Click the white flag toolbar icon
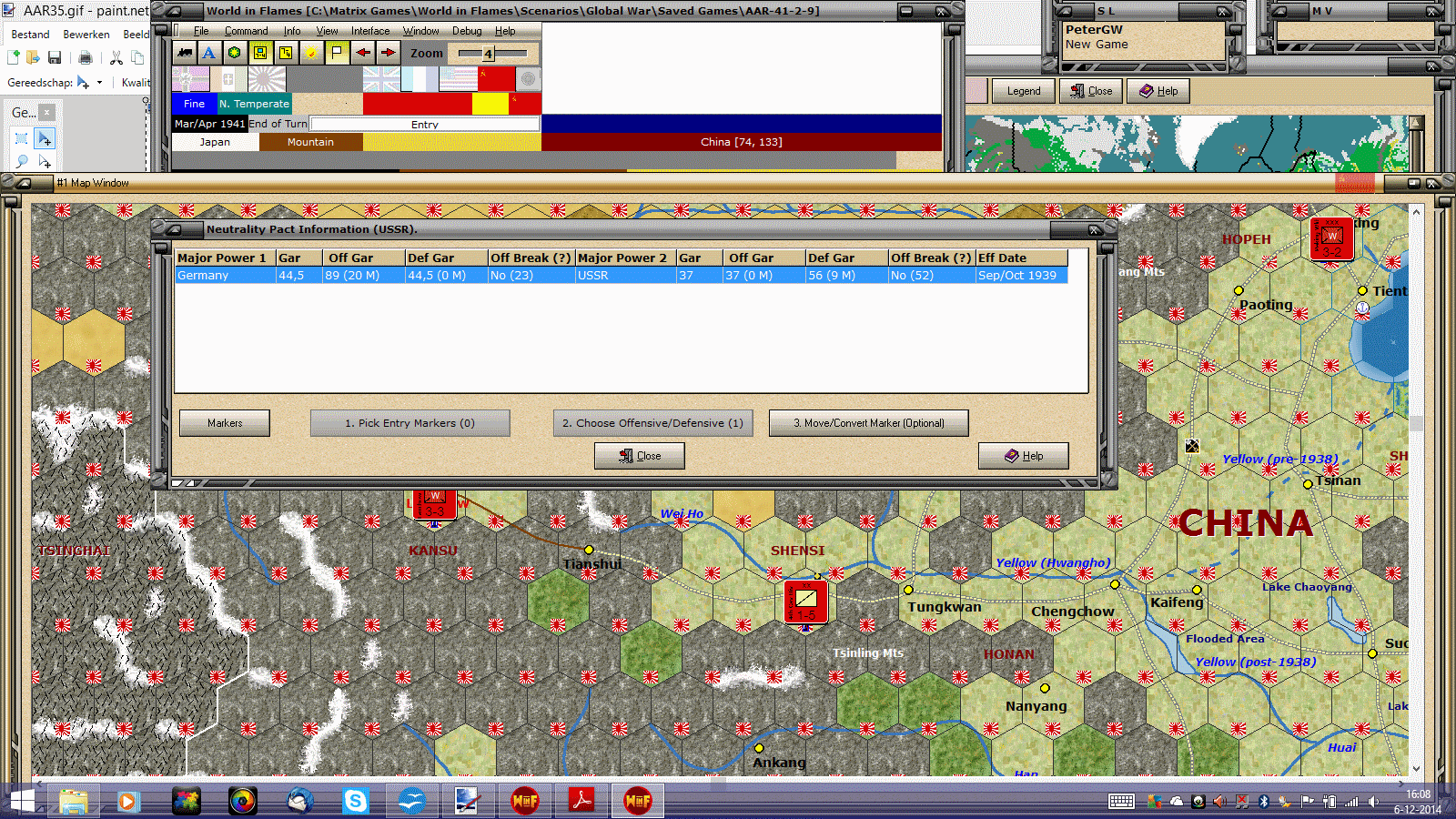 click(x=337, y=53)
